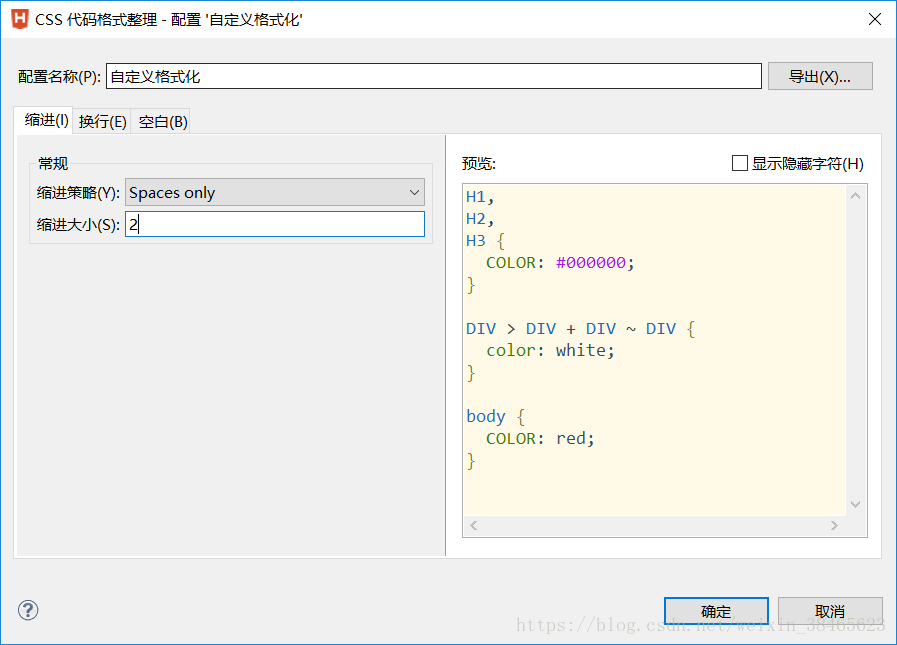Click 'color: white;' line in preview
The image size is (897, 645).
click(x=550, y=350)
